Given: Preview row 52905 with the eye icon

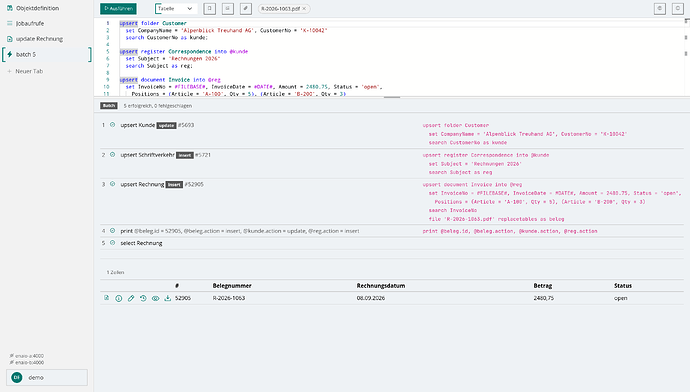Looking at the screenshot, I should 155,298.
